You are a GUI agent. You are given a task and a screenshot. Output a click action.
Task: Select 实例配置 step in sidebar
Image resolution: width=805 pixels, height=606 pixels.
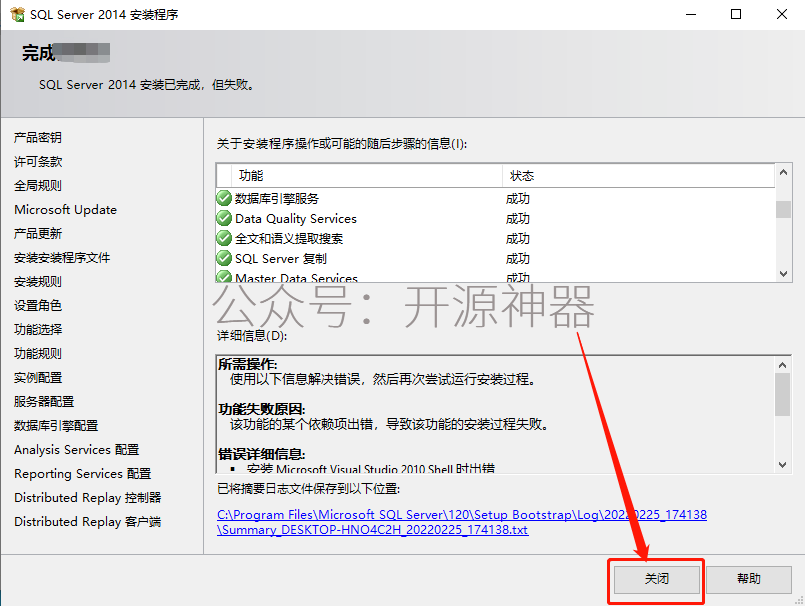[38, 377]
